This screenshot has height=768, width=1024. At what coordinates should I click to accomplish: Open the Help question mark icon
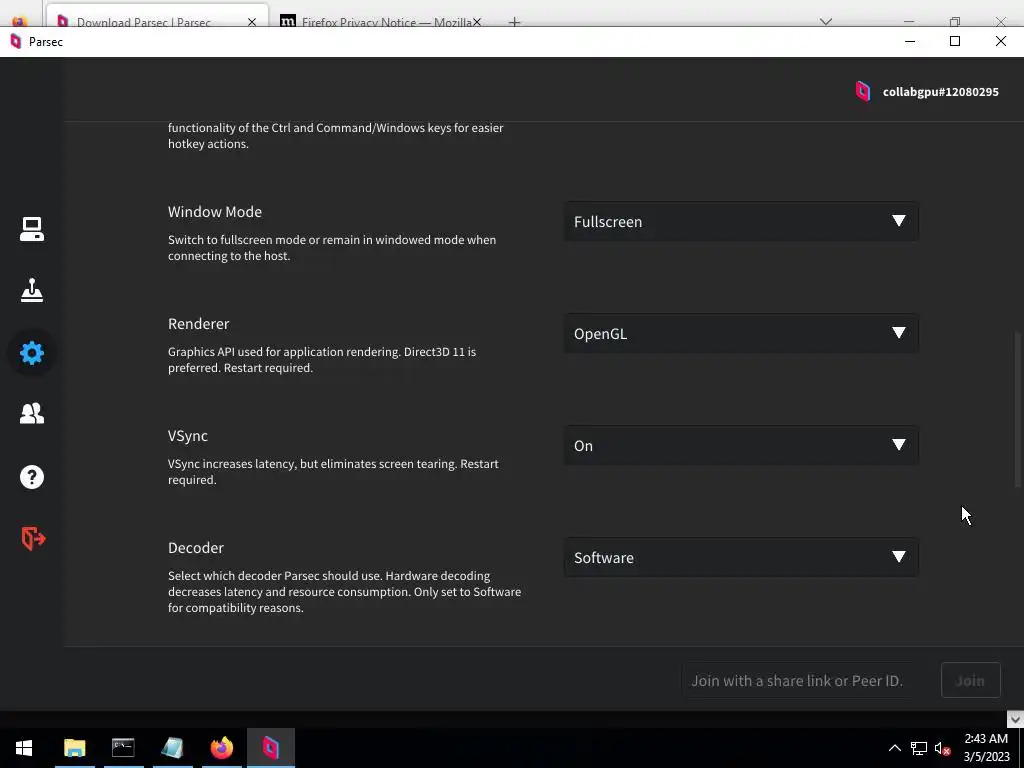click(31, 477)
